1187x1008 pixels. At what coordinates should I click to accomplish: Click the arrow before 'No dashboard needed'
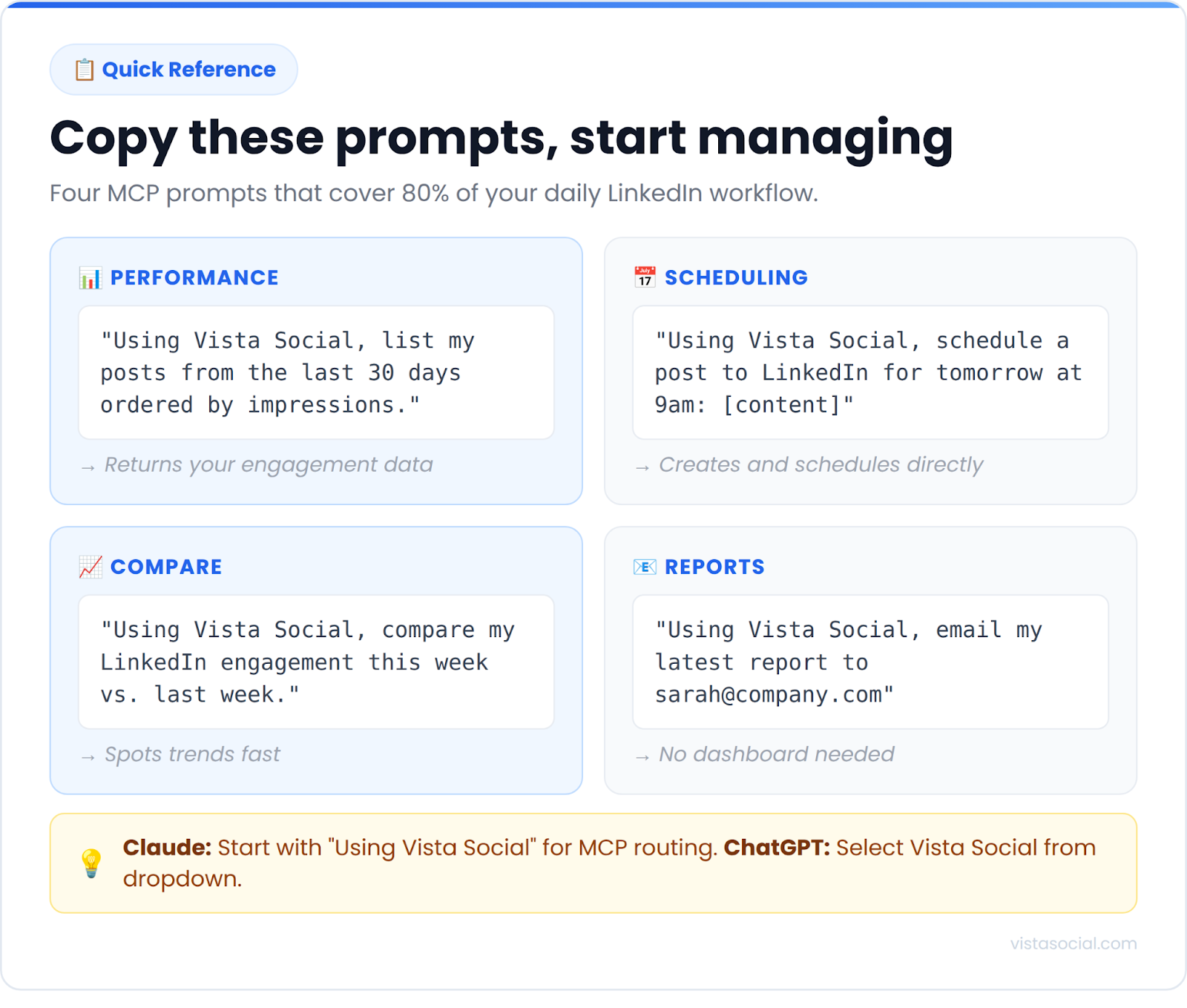(642, 756)
